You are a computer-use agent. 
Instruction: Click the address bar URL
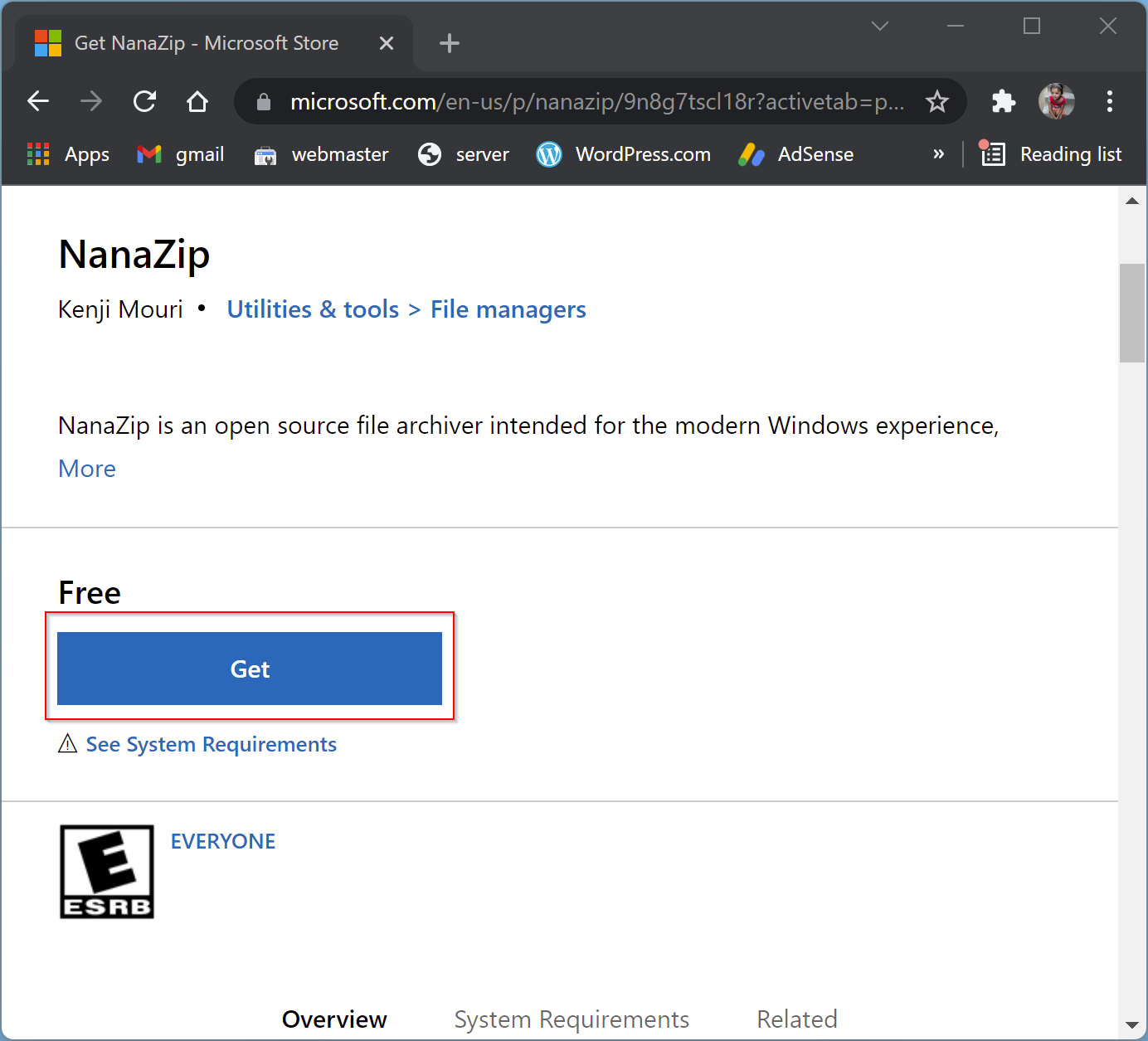pyautogui.click(x=597, y=101)
